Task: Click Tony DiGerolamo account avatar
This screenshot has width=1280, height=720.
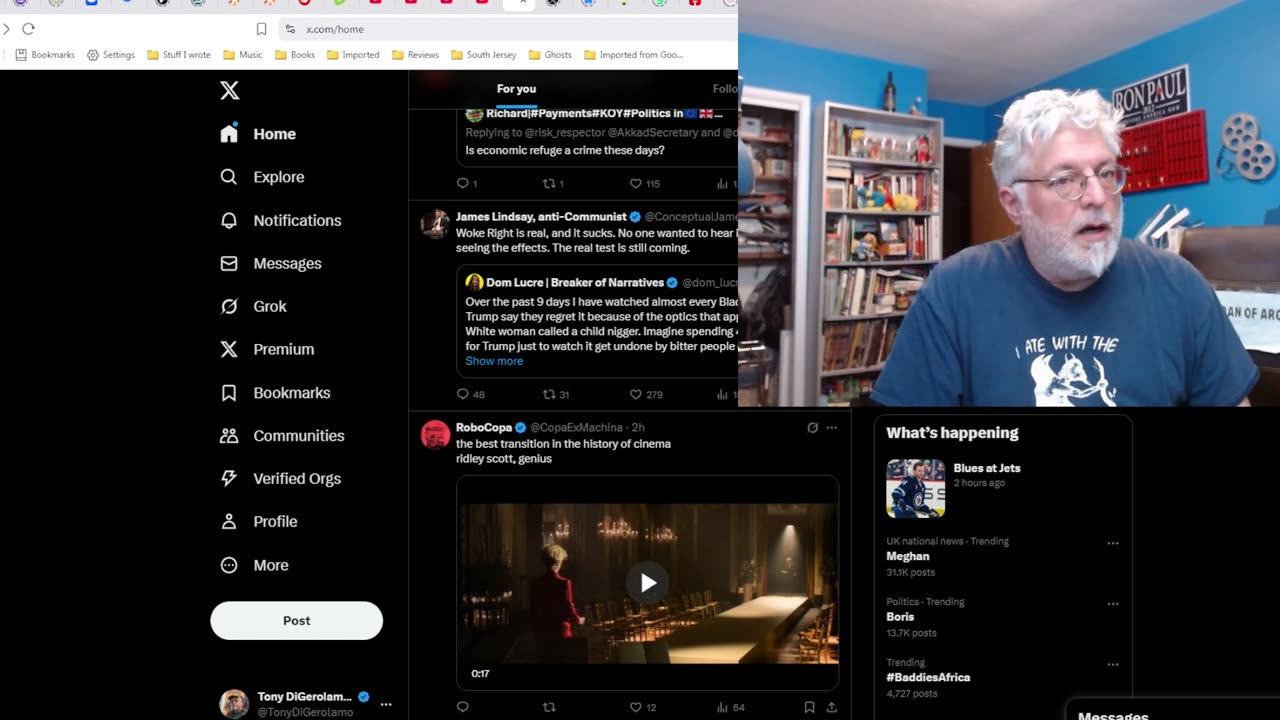Action: pos(234,704)
